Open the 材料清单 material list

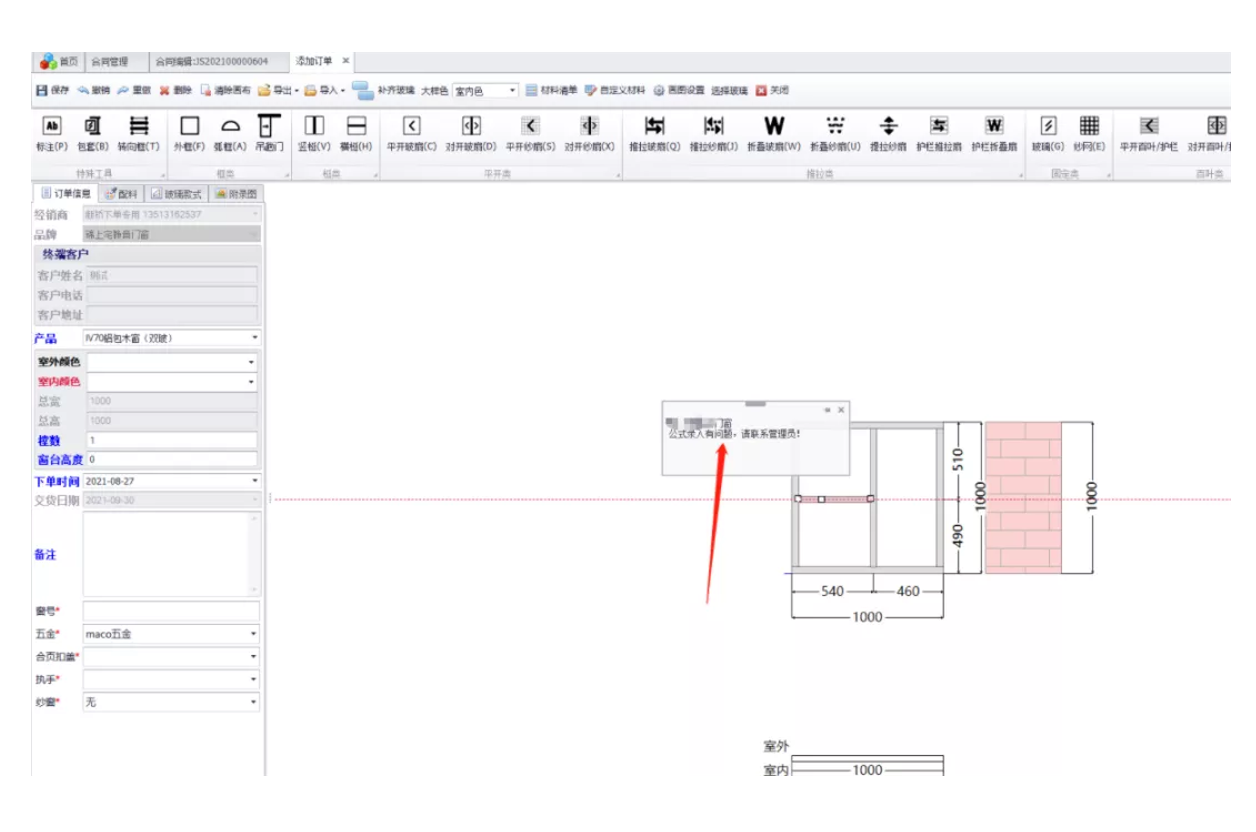[x=551, y=90]
